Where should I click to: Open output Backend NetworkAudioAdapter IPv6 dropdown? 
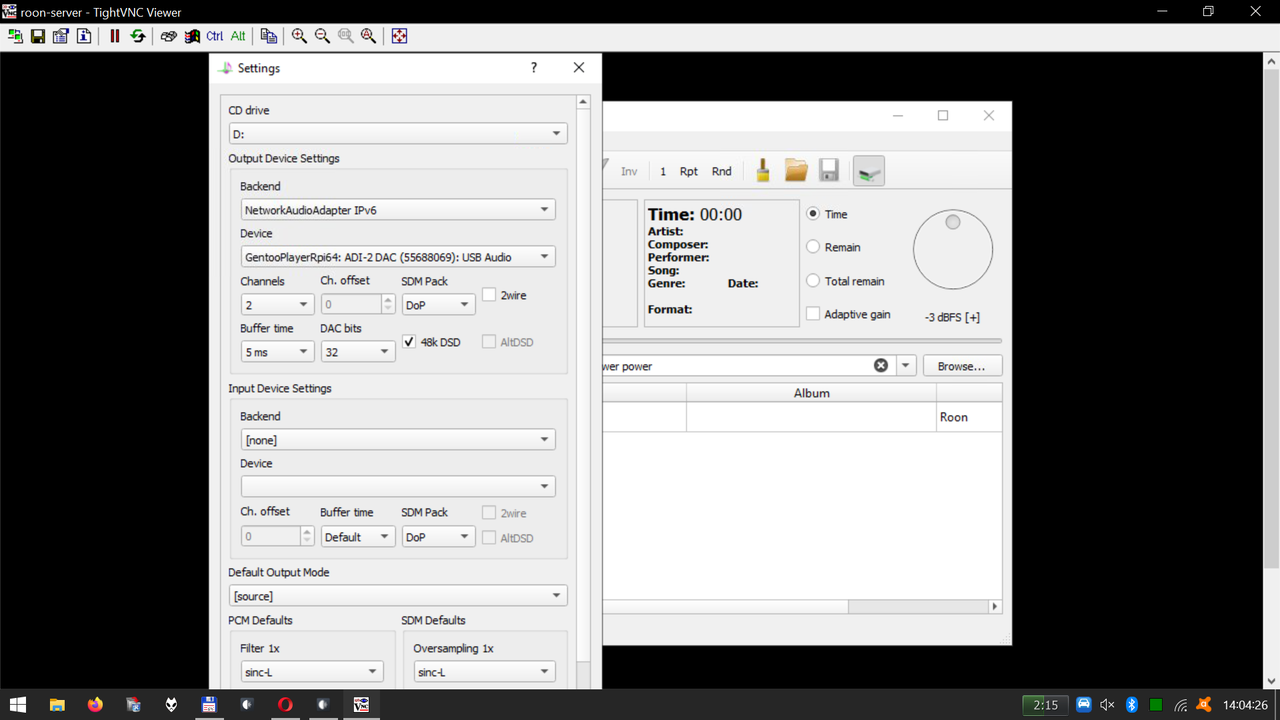point(398,210)
